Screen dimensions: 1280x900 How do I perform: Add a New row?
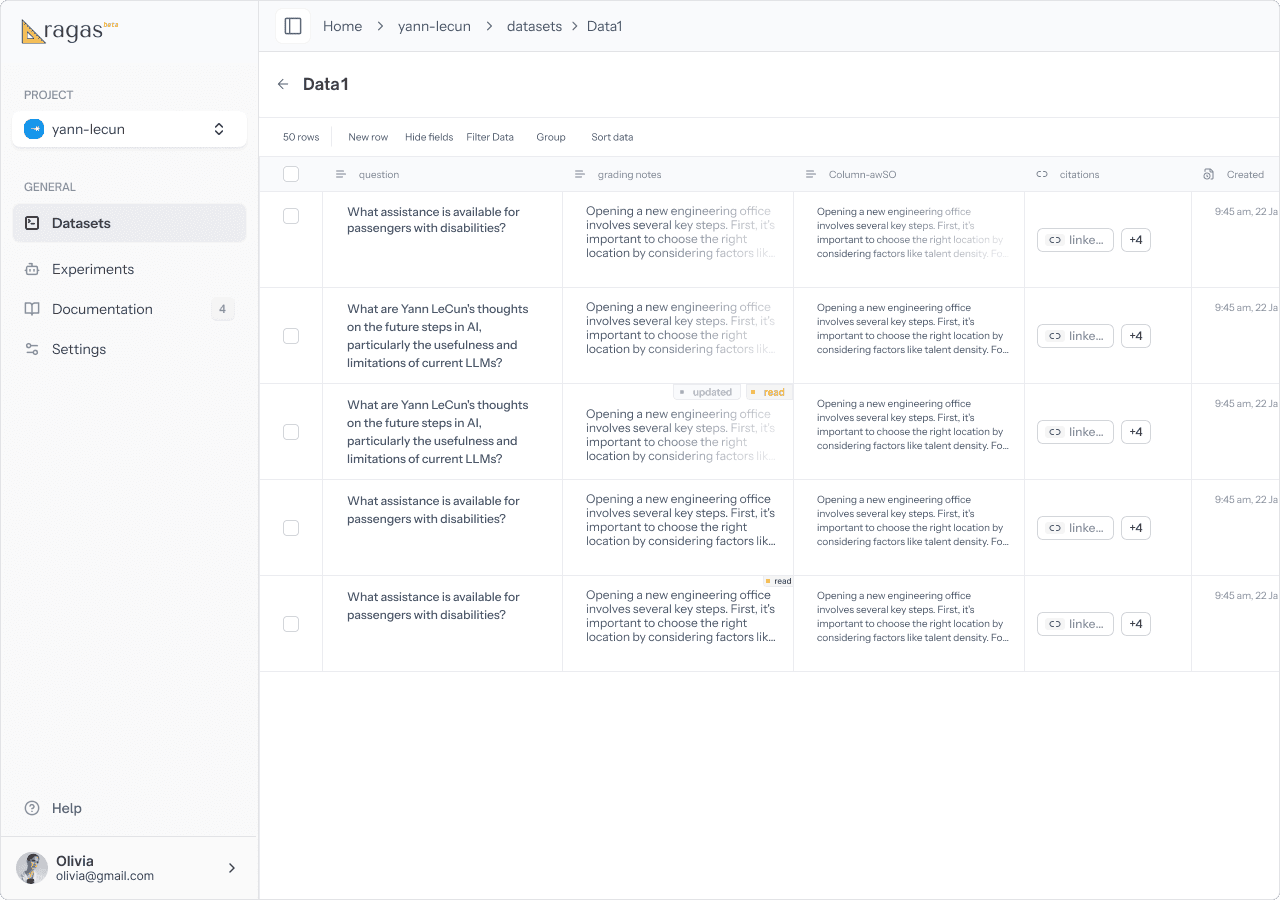368,137
